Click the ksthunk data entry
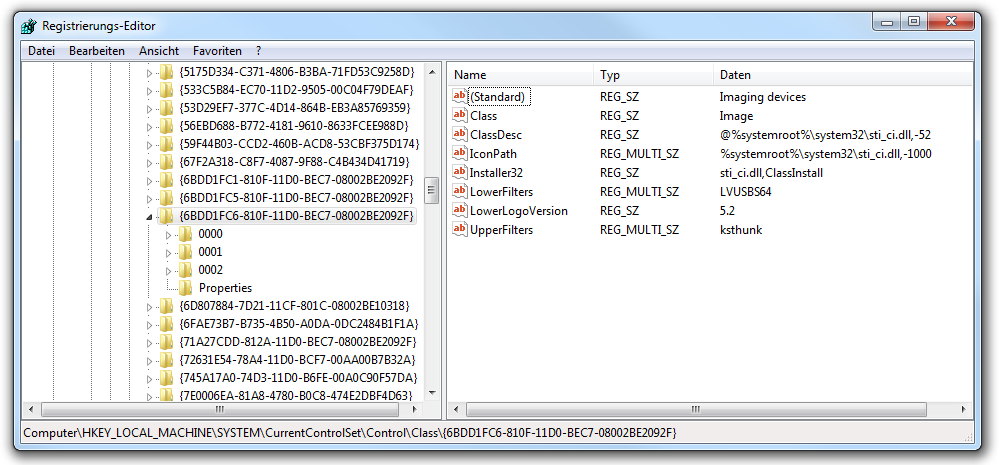 741,230
